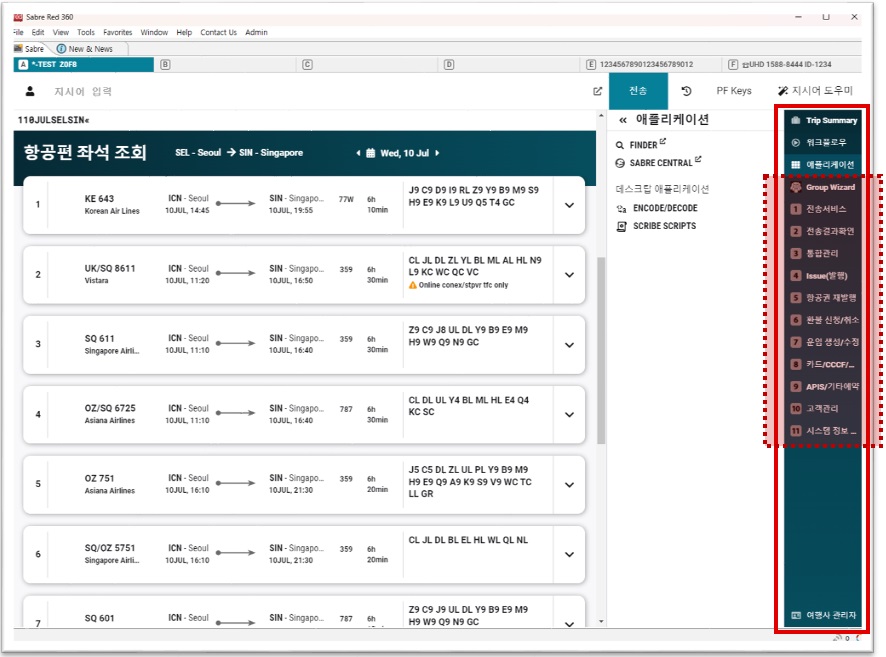Open sidebar item 8 카드/CCCF

coord(823,364)
